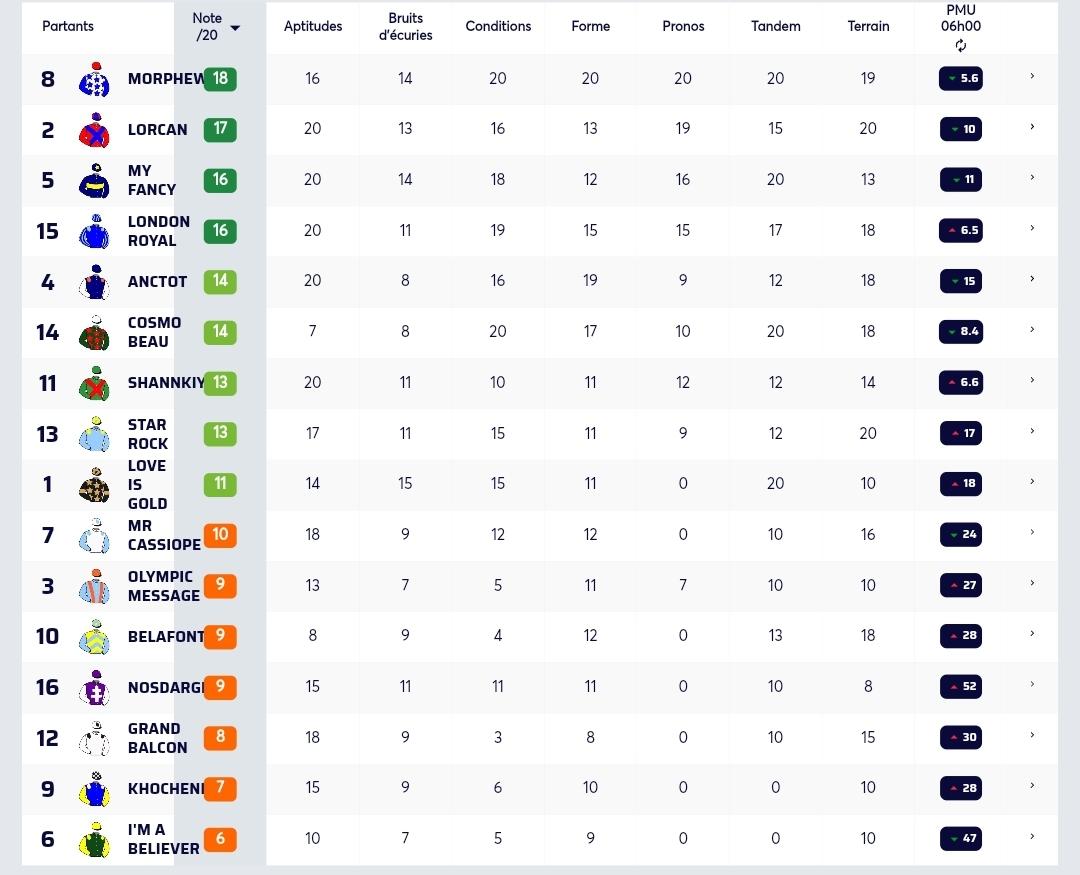The height and width of the screenshot is (875, 1080).
Task: Click London Royal's 6.5 odds button
Action: (x=961, y=230)
